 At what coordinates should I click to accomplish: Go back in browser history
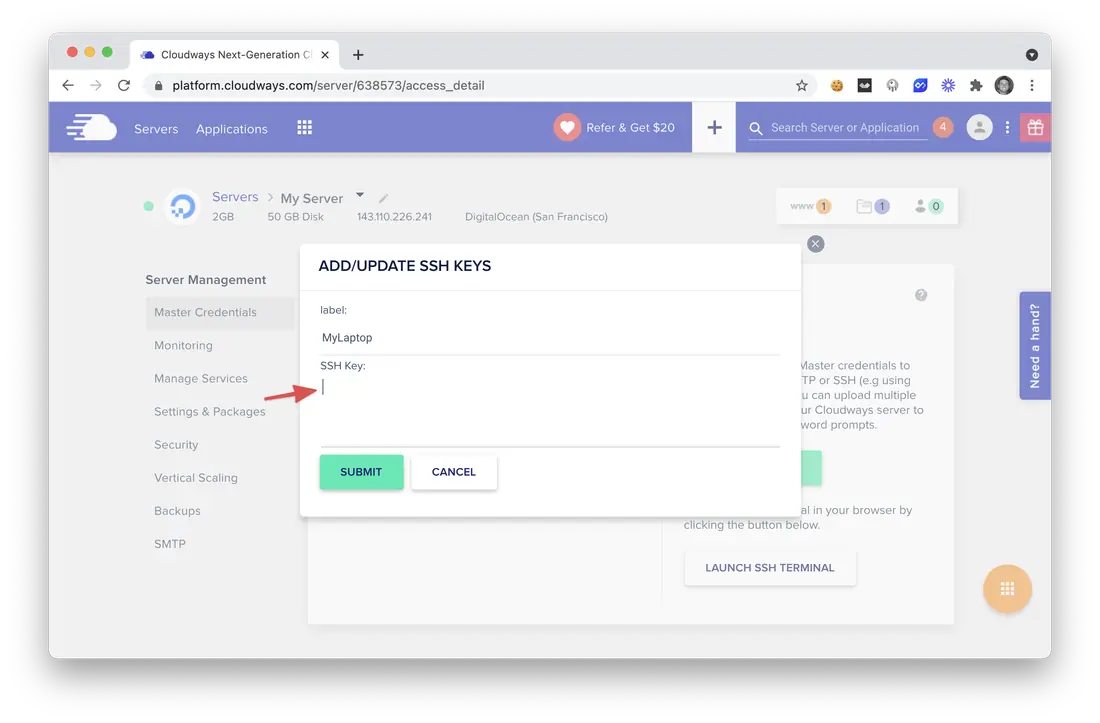click(68, 86)
